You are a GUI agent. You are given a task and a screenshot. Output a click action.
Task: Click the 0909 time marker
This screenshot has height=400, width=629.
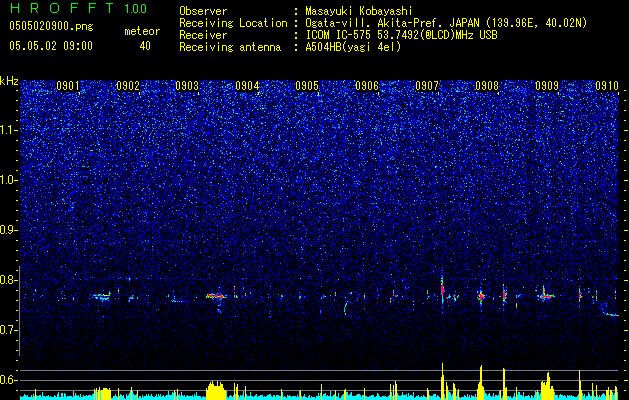(x=547, y=86)
